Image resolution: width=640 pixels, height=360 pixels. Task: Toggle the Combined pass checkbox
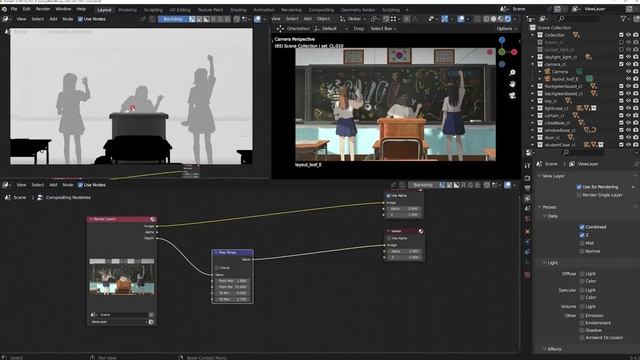(x=582, y=227)
